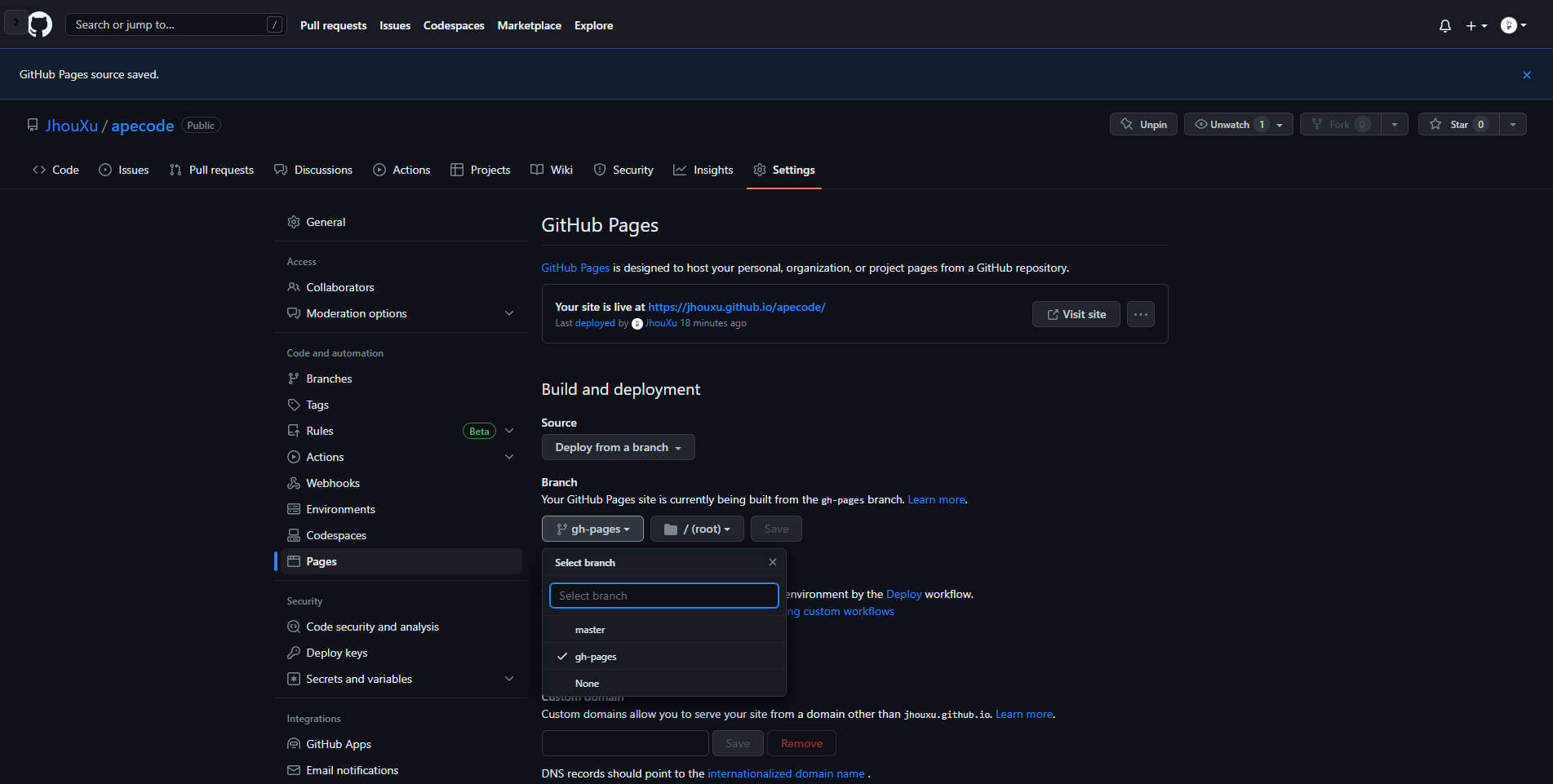This screenshot has width=1553, height=784.
Task: Choose gh-pages in branch list
Action: (x=663, y=657)
